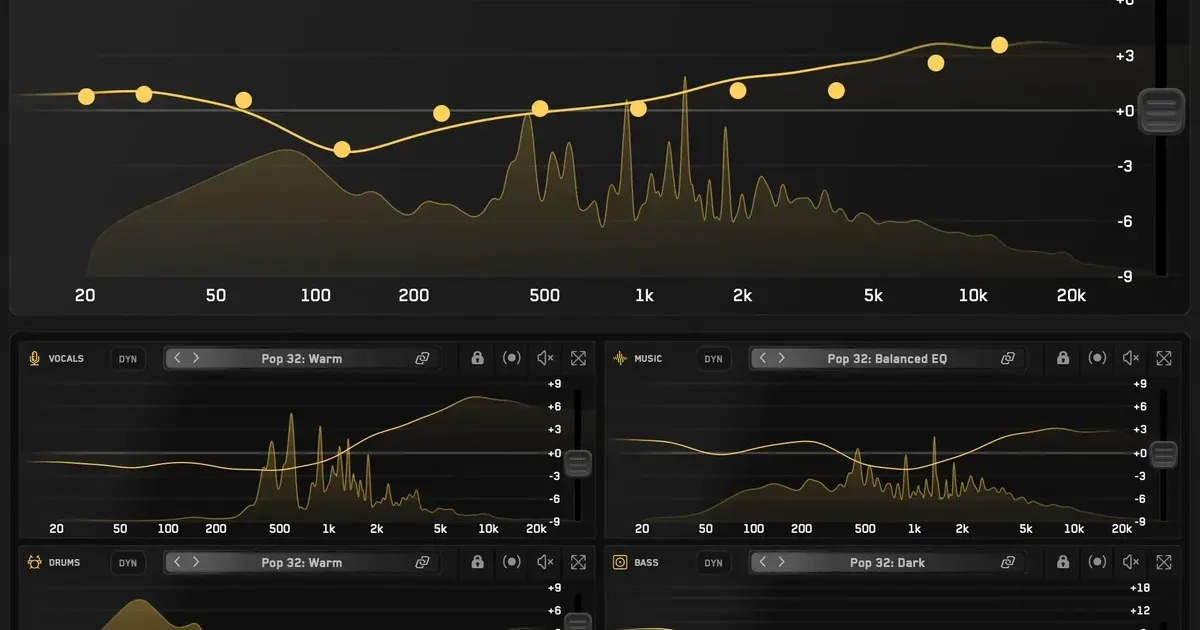Image resolution: width=1200 pixels, height=630 pixels.
Task: Expand the Music EQ panel to full view
Action: [1163, 358]
